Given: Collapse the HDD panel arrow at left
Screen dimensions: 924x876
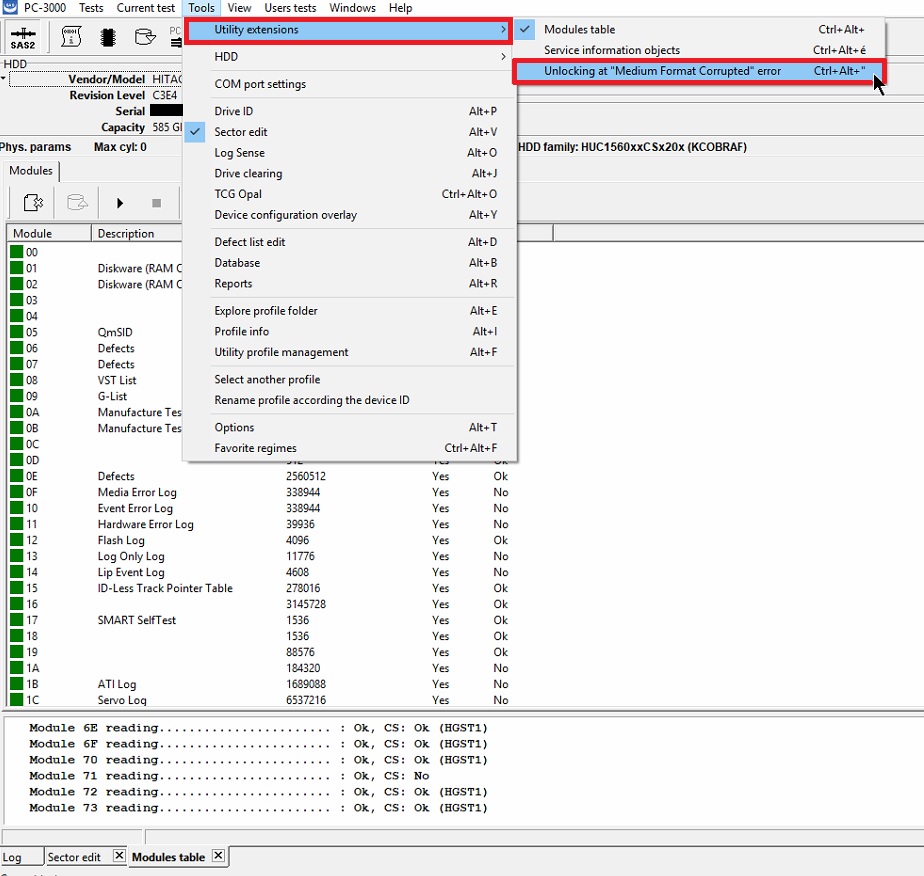Looking at the screenshot, I should point(4,78).
